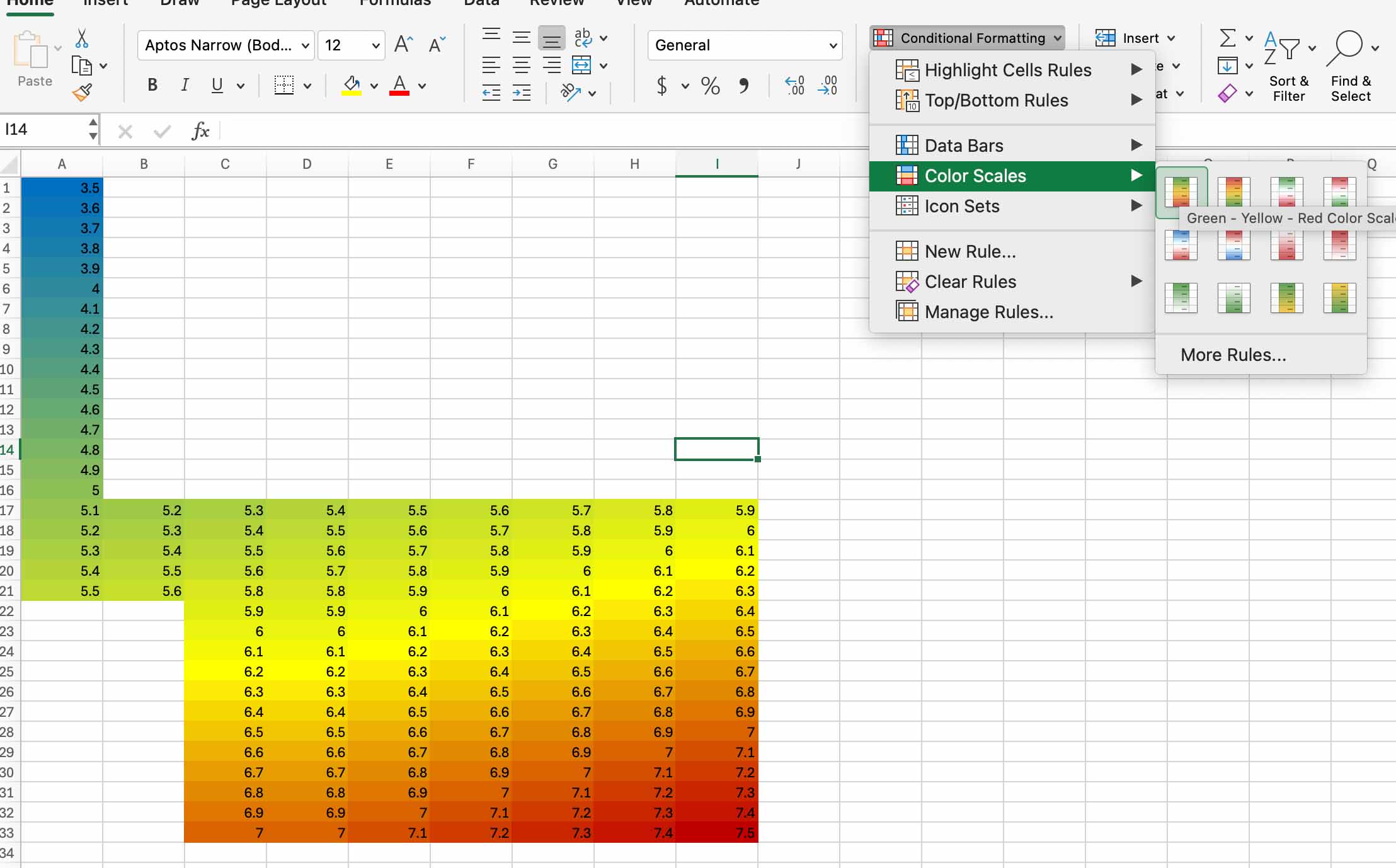Click More Rules in color scales panel
Viewport: 1396px width, 868px height.
(x=1233, y=355)
